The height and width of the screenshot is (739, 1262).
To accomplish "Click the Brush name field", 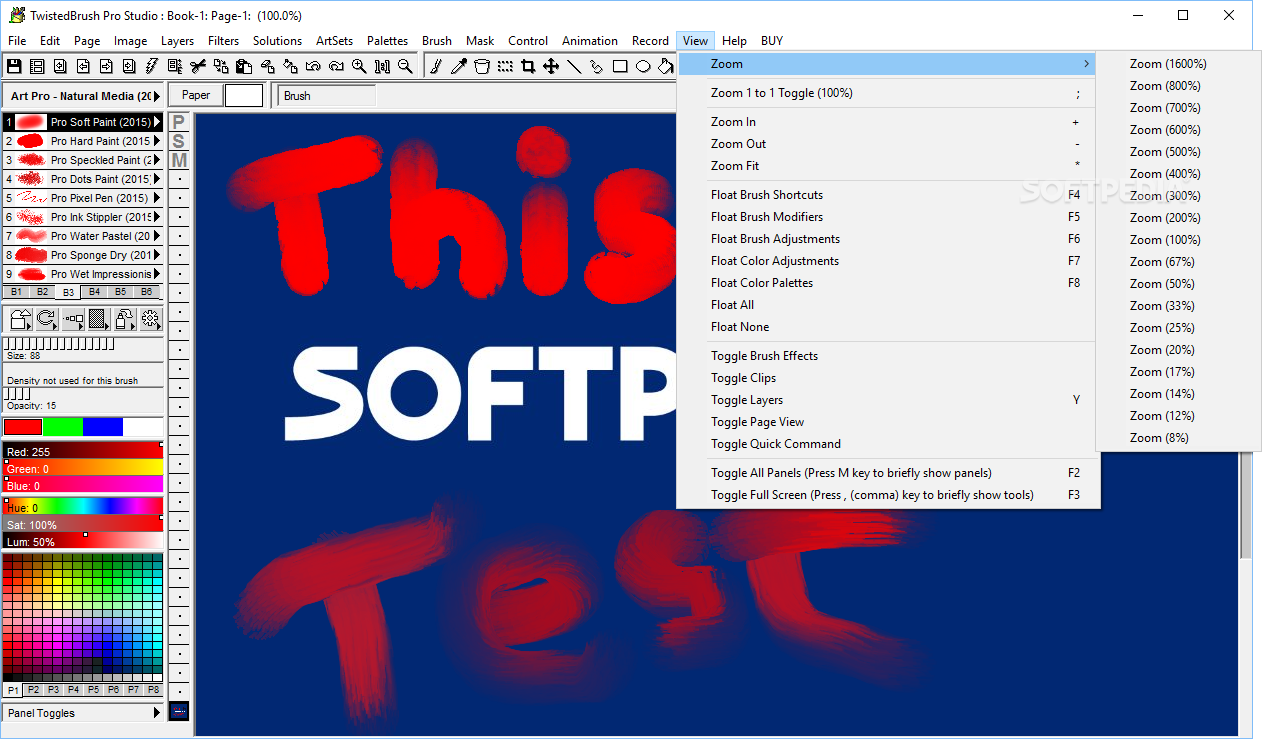I will [x=328, y=96].
